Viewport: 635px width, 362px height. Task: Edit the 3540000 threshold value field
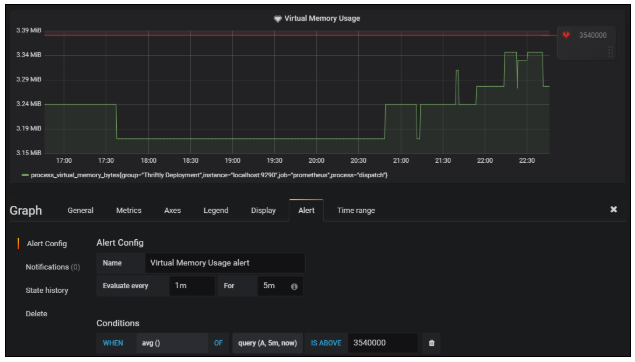(383, 343)
